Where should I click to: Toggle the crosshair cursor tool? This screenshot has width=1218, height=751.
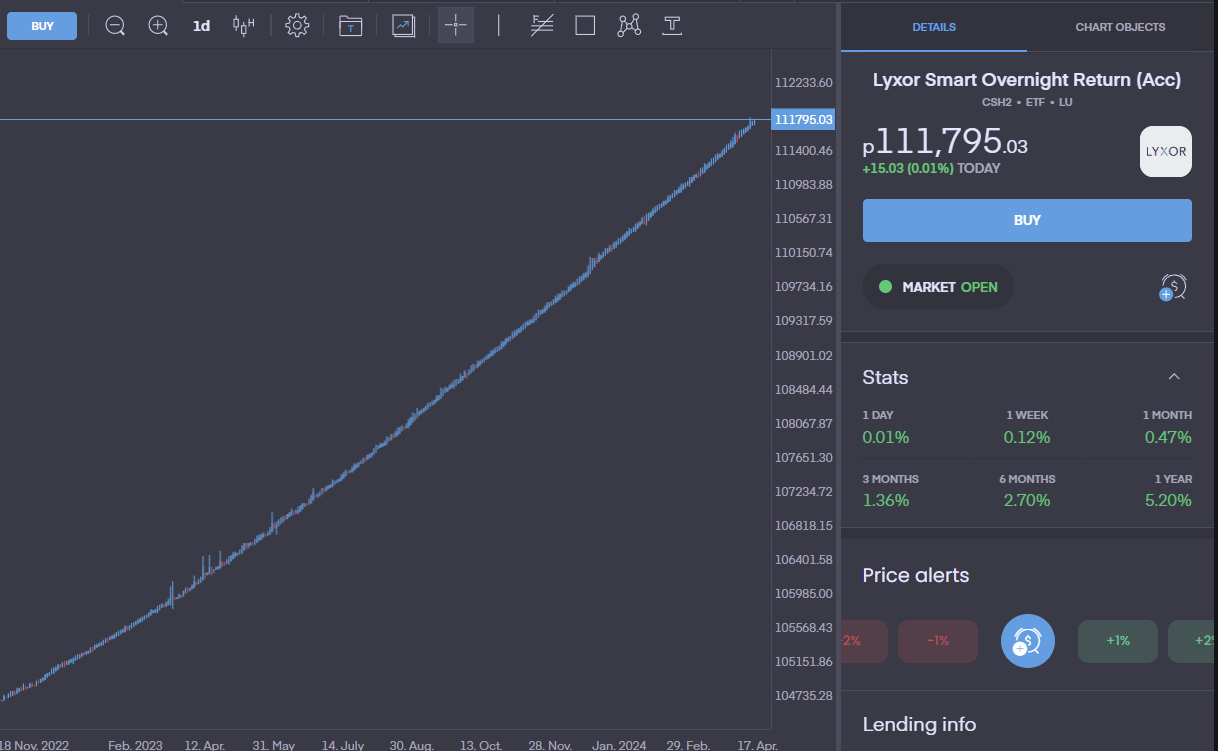[456, 26]
